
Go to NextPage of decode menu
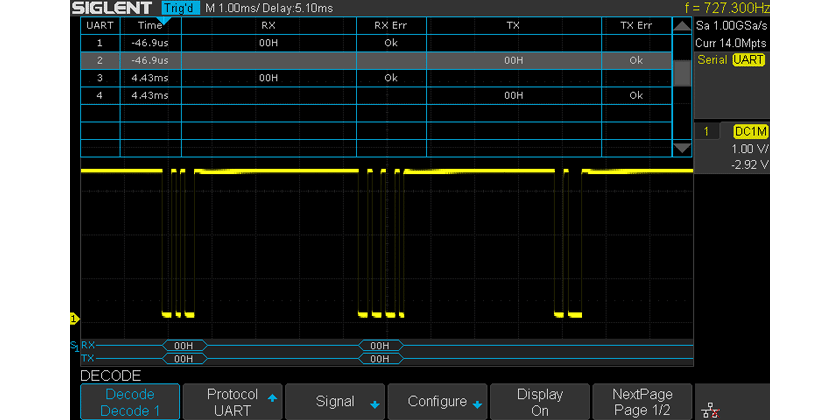641,402
